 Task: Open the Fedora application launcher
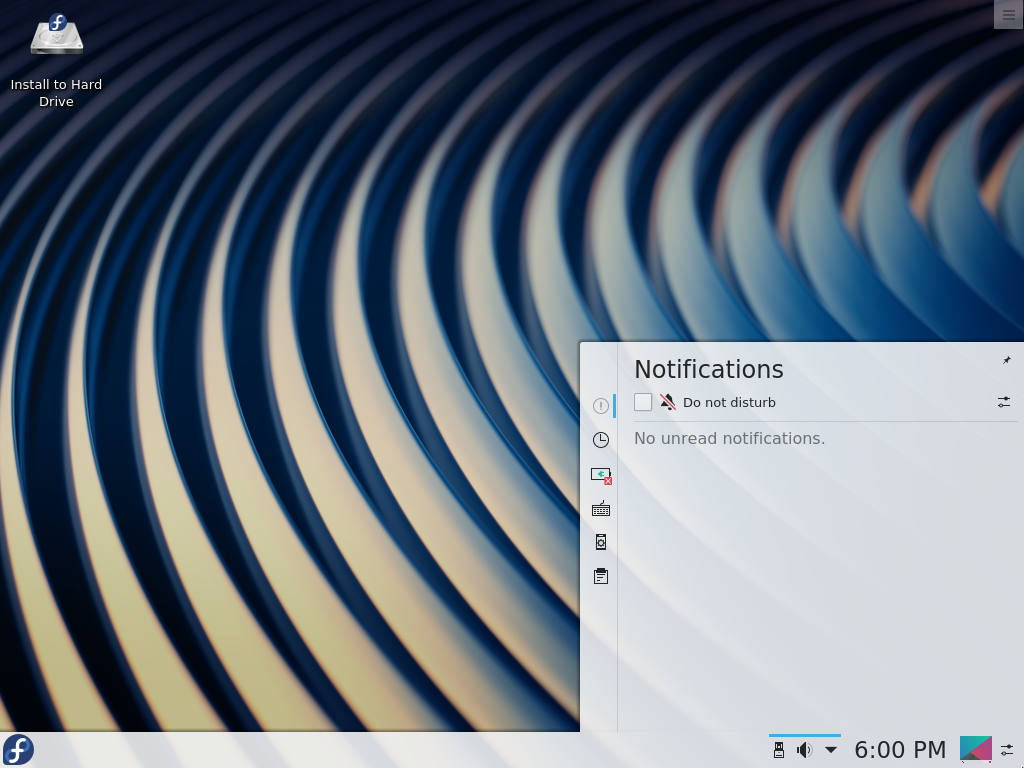point(18,750)
